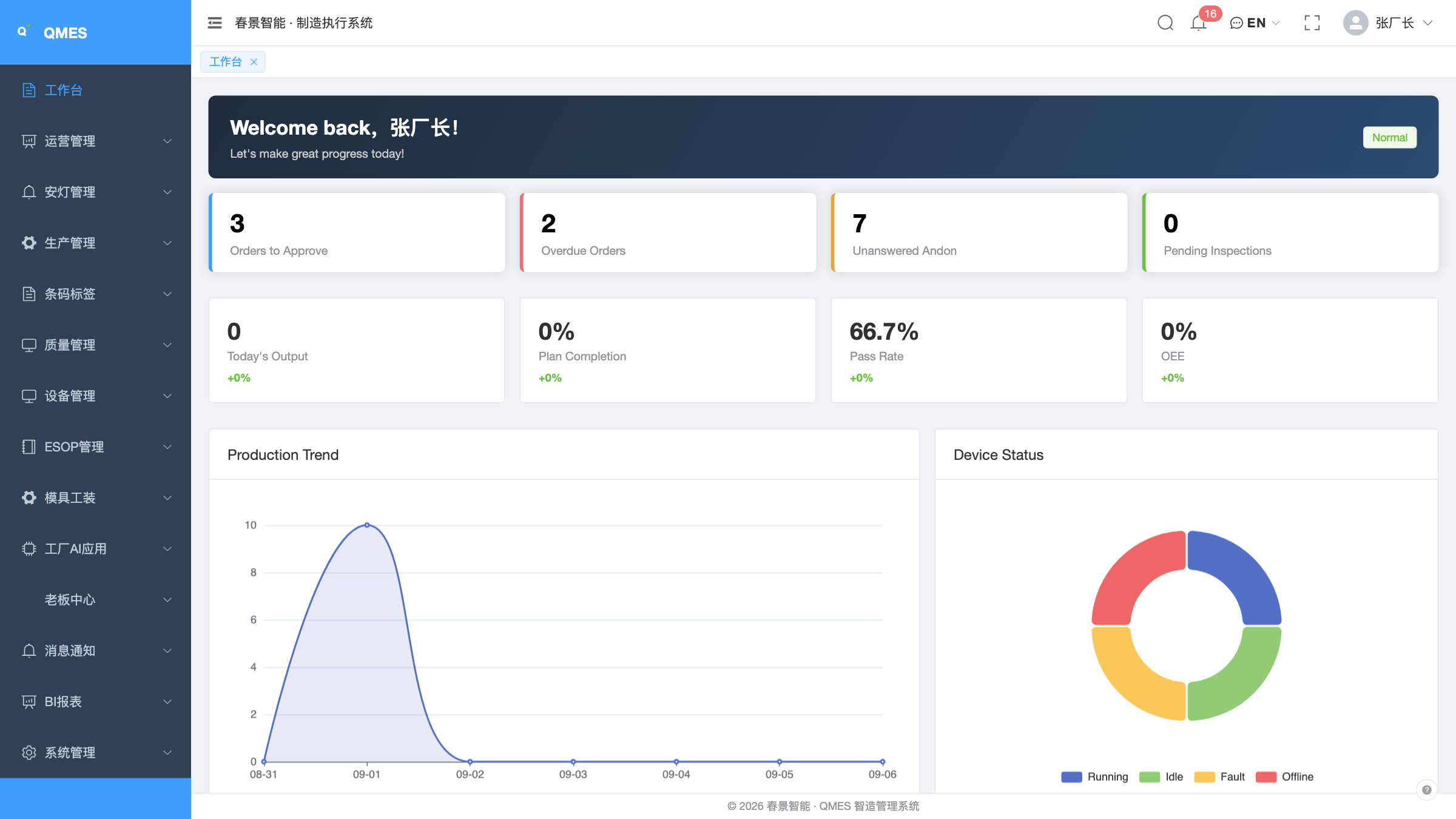Open the BI报表 menu item

(95, 702)
